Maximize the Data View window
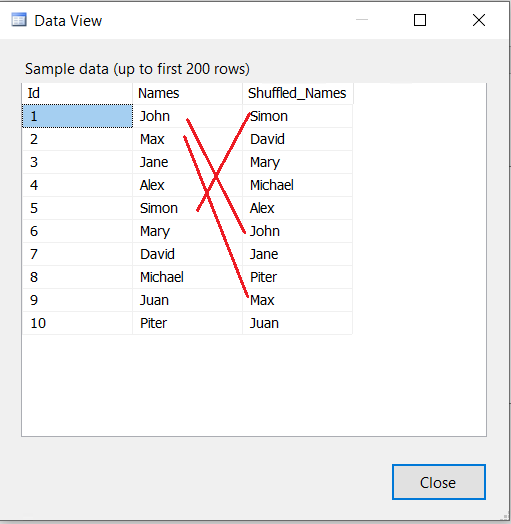The height and width of the screenshot is (524, 511). click(420, 20)
